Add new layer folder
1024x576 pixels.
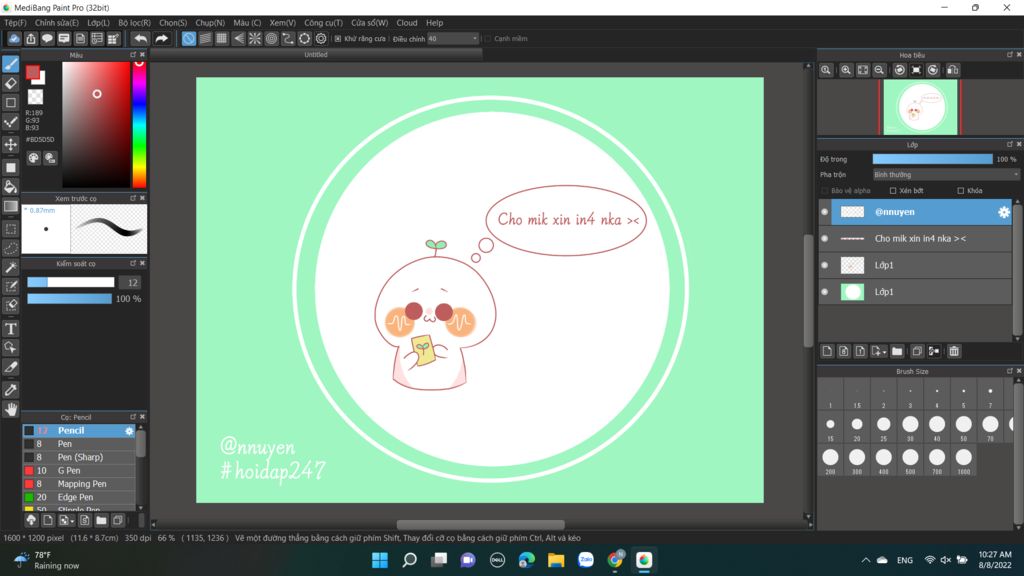897,351
